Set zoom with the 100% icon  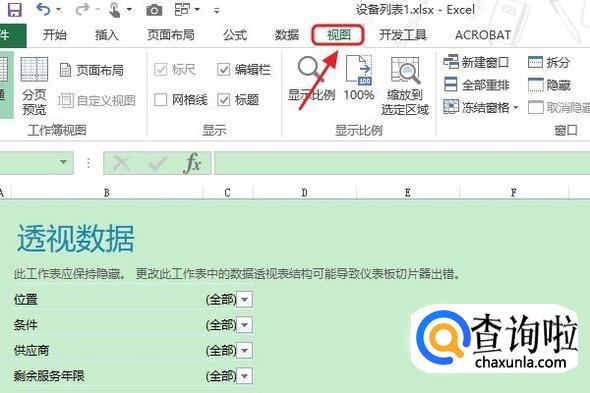click(x=359, y=78)
